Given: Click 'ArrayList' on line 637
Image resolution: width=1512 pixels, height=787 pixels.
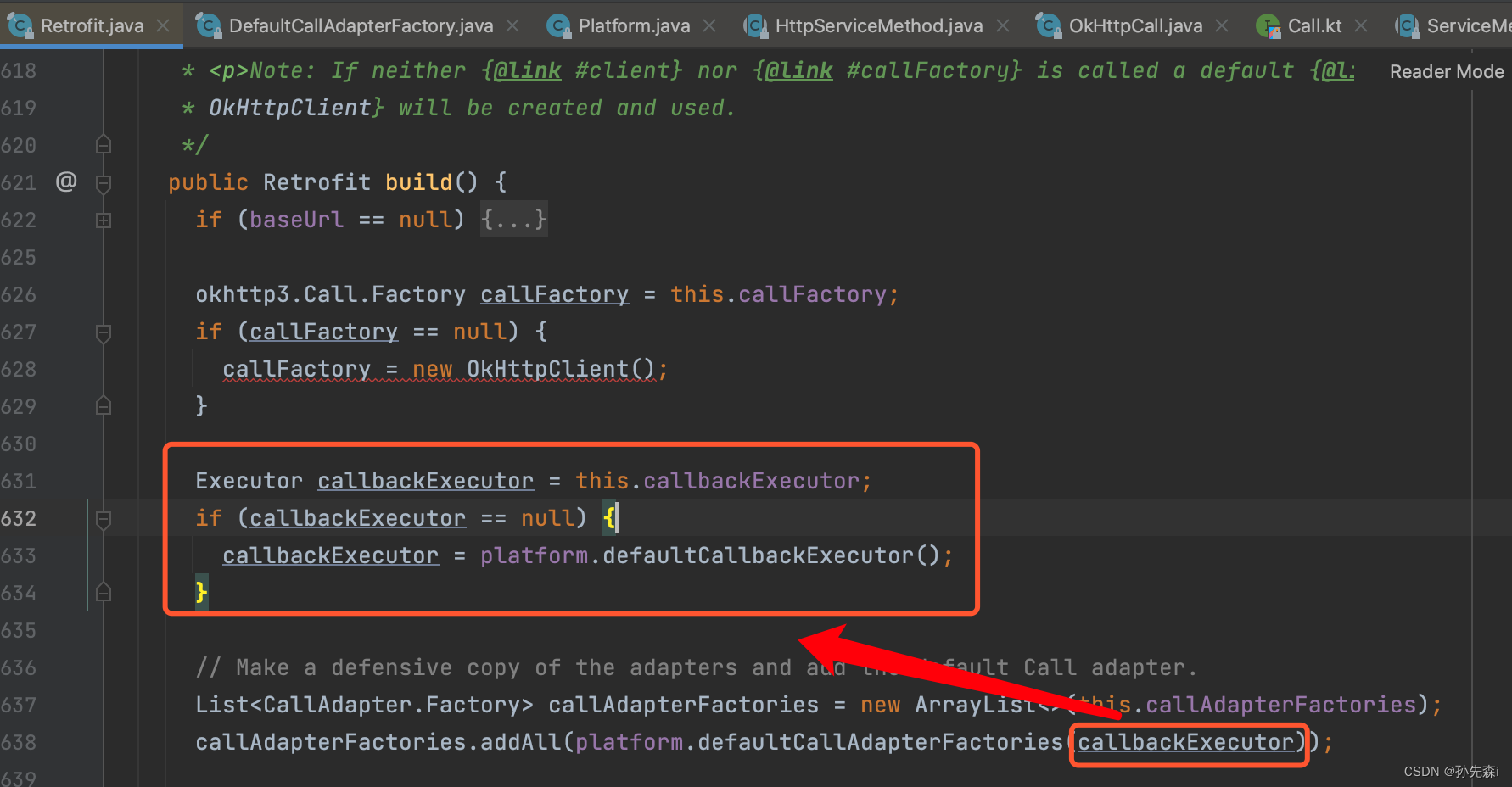Looking at the screenshot, I should coord(976,705).
